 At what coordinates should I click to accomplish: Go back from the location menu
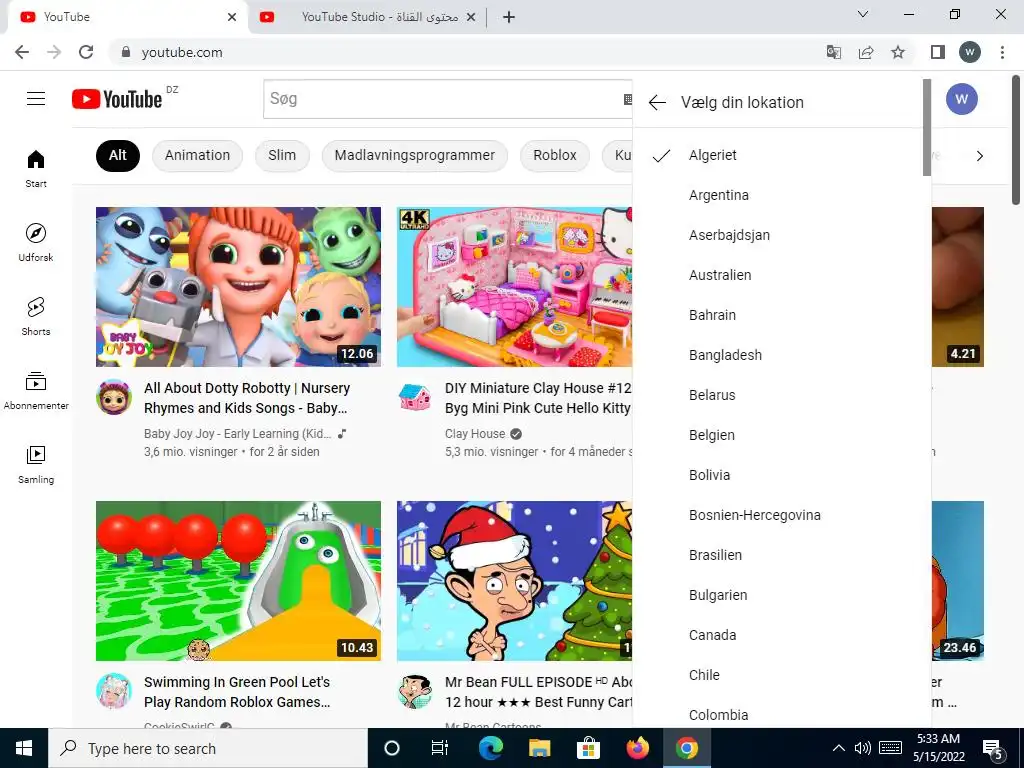click(x=657, y=103)
